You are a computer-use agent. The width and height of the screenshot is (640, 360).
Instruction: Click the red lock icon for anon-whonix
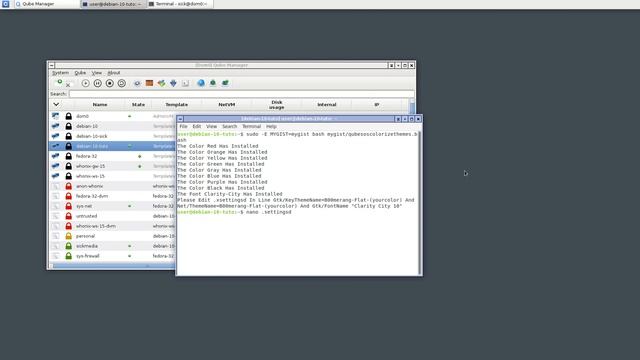tap(69, 186)
